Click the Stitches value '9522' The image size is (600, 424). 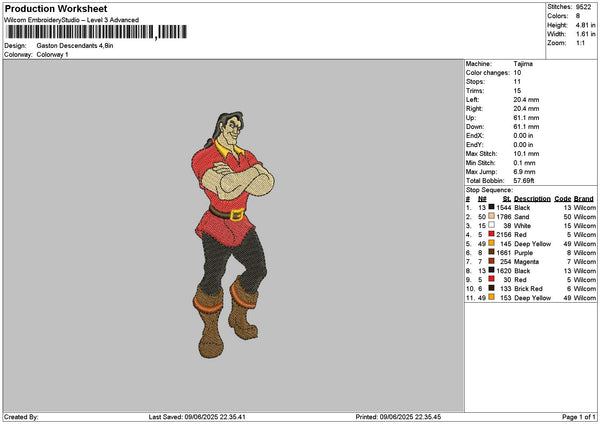[x=583, y=7]
